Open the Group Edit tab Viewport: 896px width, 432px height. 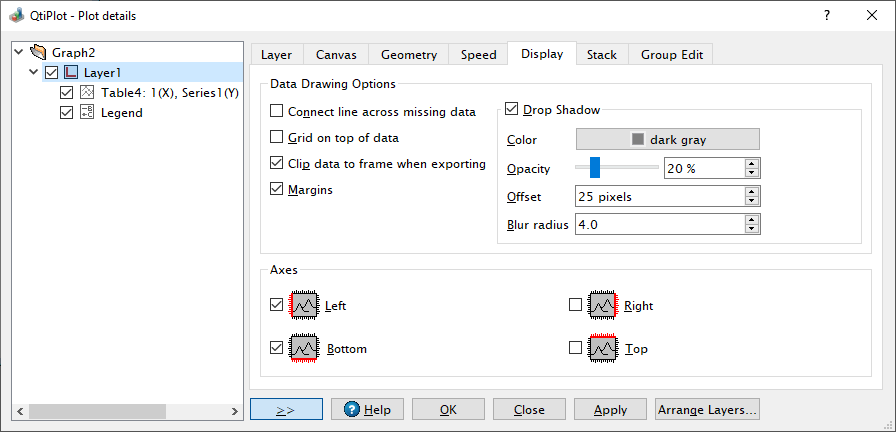pyautogui.click(x=675, y=55)
